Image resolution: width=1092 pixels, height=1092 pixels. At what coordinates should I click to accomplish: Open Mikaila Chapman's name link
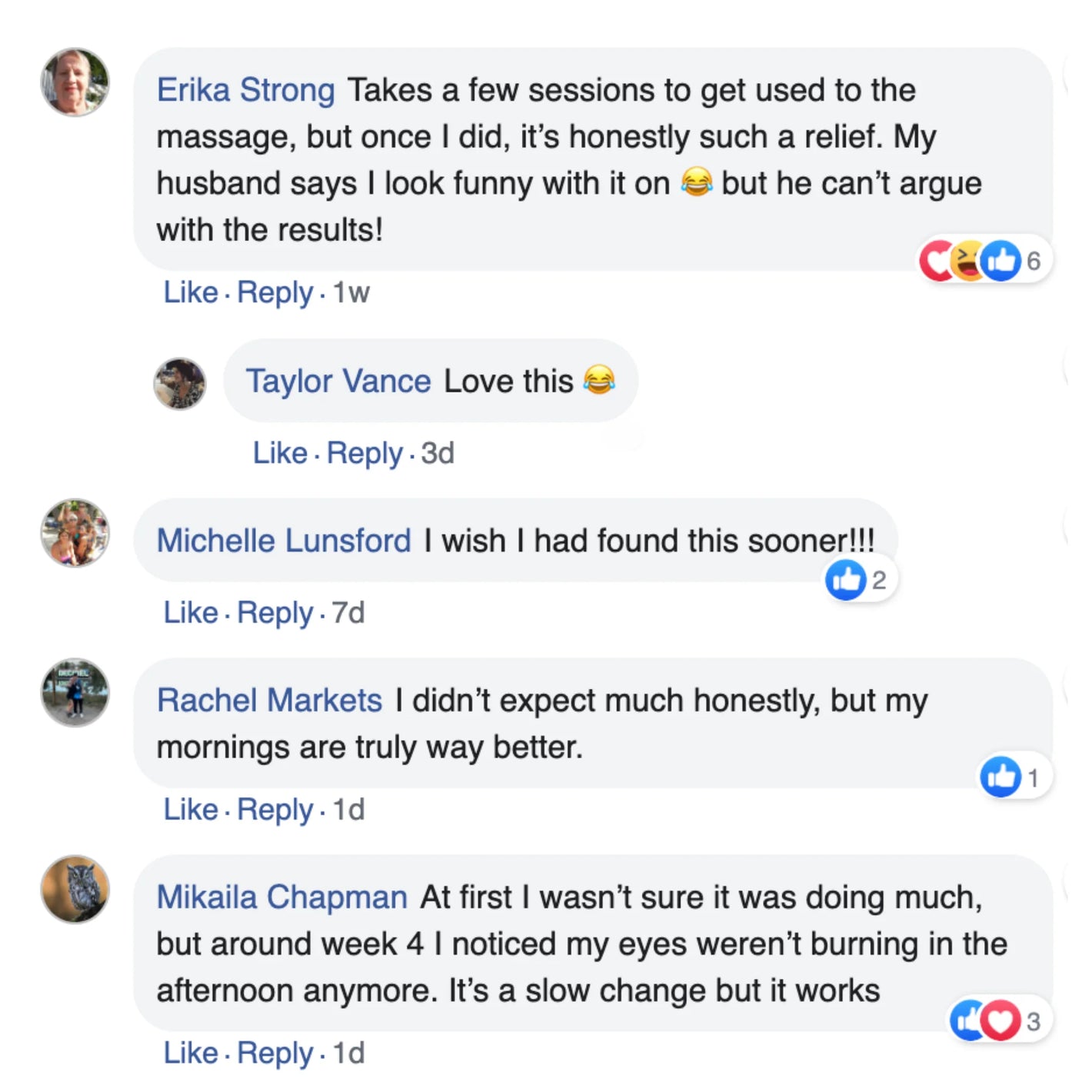[281, 897]
